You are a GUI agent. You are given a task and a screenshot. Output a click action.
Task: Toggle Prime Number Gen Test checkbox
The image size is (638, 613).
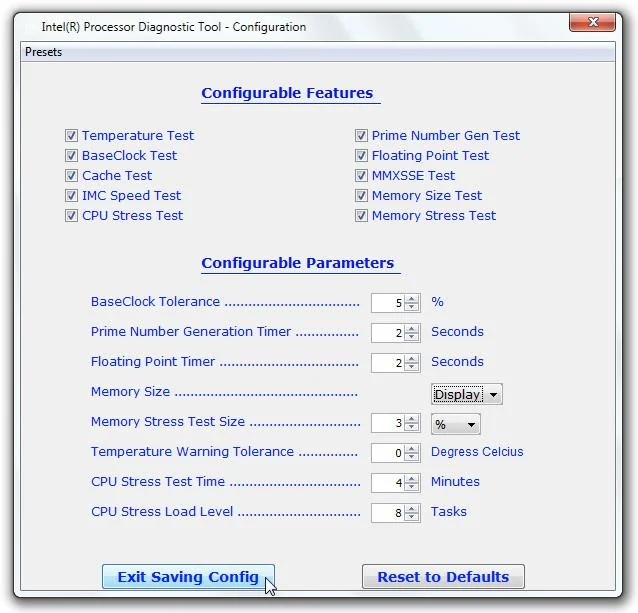click(361, 135)
